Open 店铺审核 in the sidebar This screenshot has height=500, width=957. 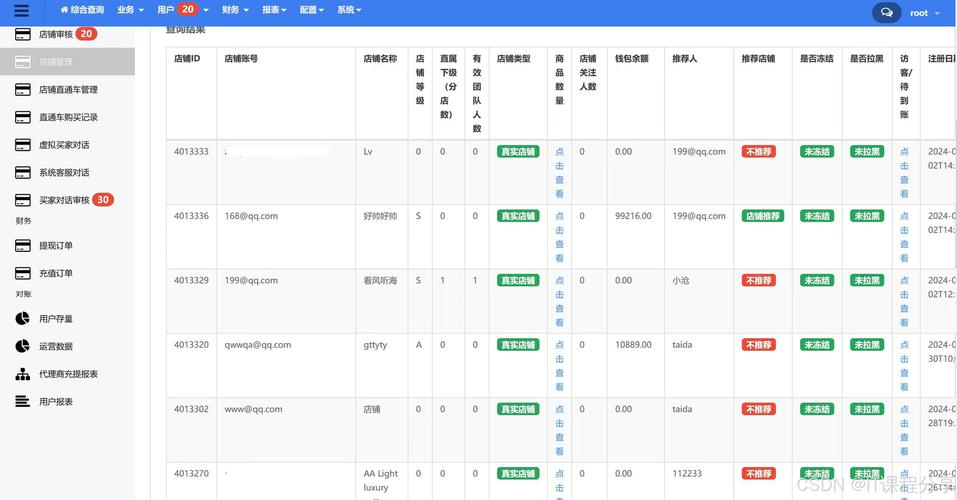click(56, 34)
